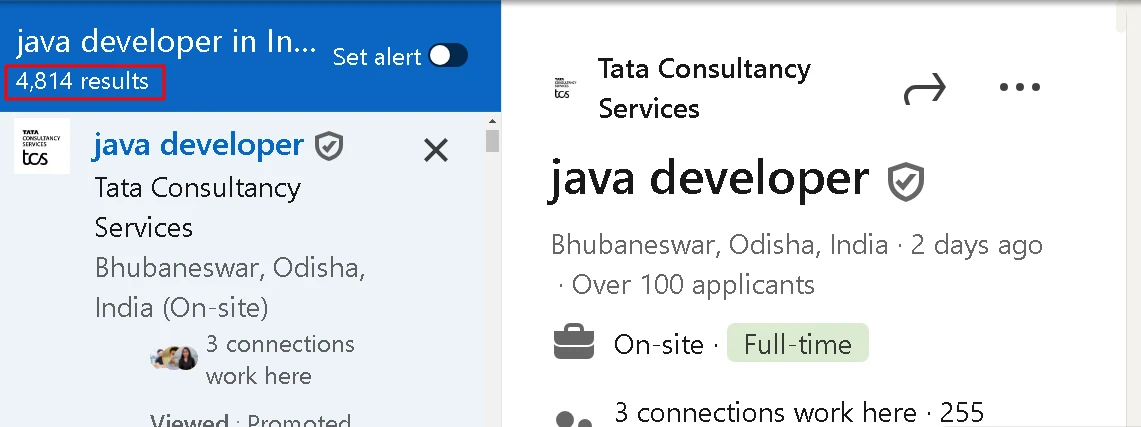Toggle the Set alert switch
Image resolution: width=1141 pixels, height=427 pixels.
click(448, 56)
